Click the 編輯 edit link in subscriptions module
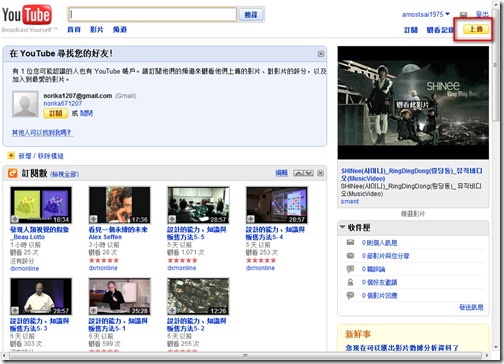504x364 pixels. [282, 173]
